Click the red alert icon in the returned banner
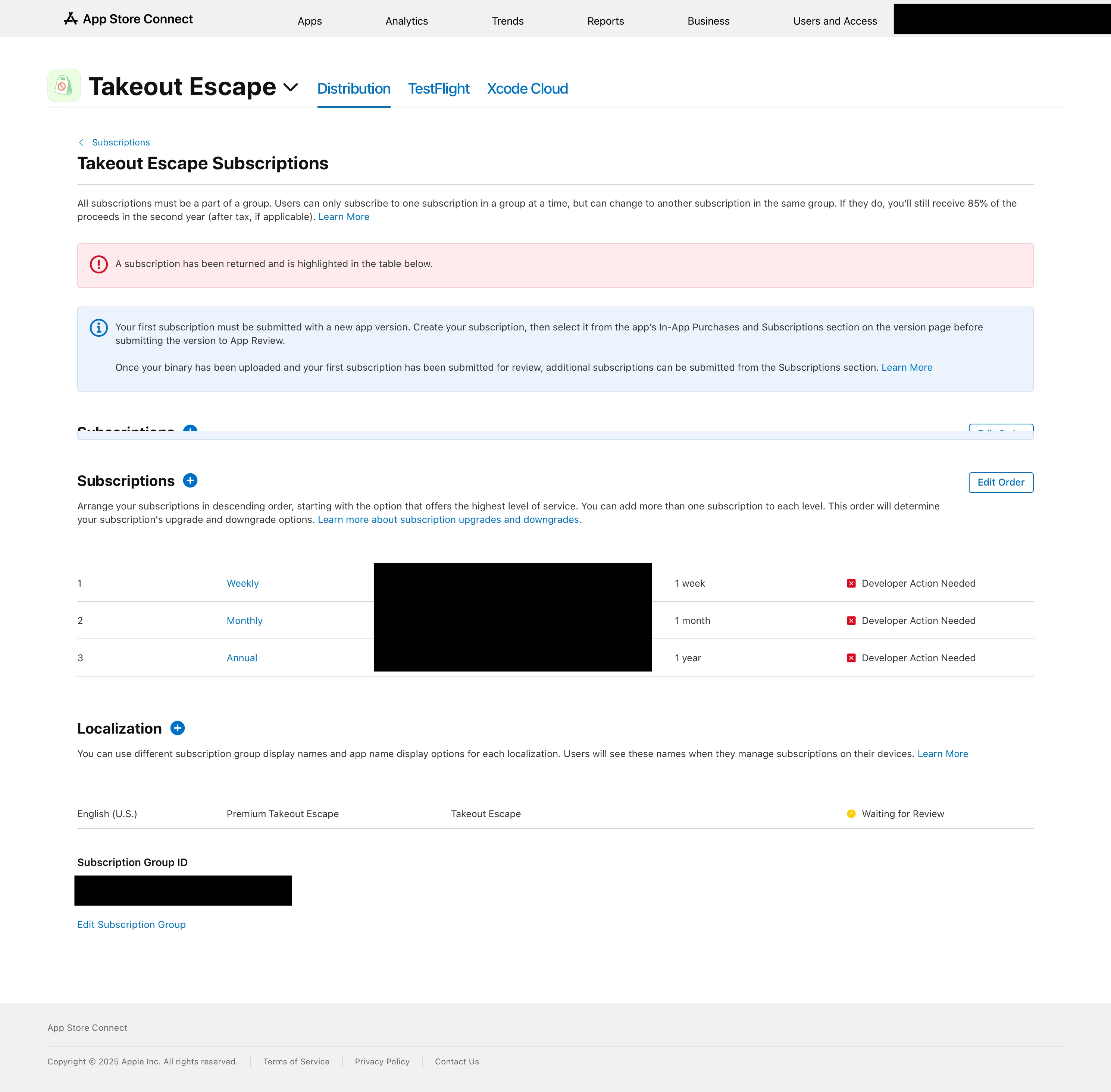Image resolution: width=1111 pixels, height=1092 pixels. click(98, 264)
